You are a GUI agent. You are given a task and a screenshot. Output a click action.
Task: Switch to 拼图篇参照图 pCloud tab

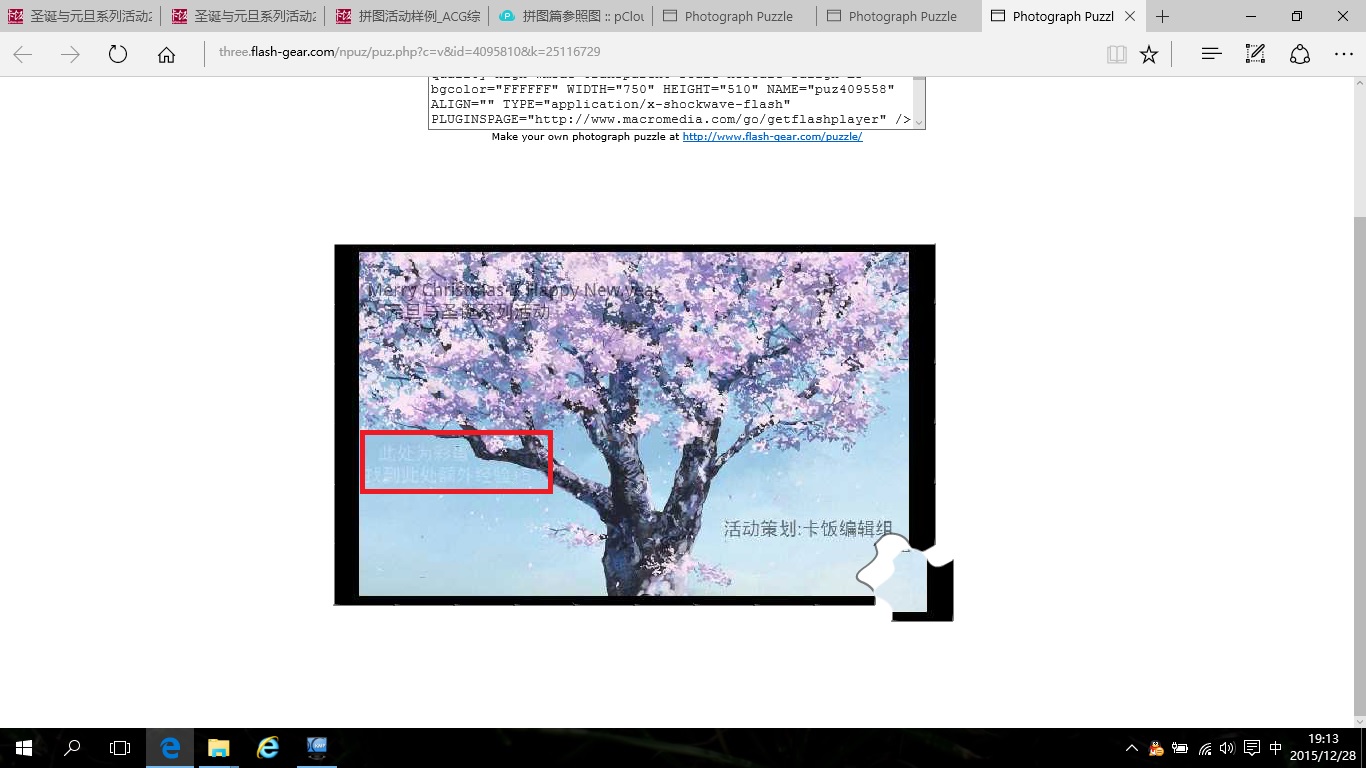(571, 16)
